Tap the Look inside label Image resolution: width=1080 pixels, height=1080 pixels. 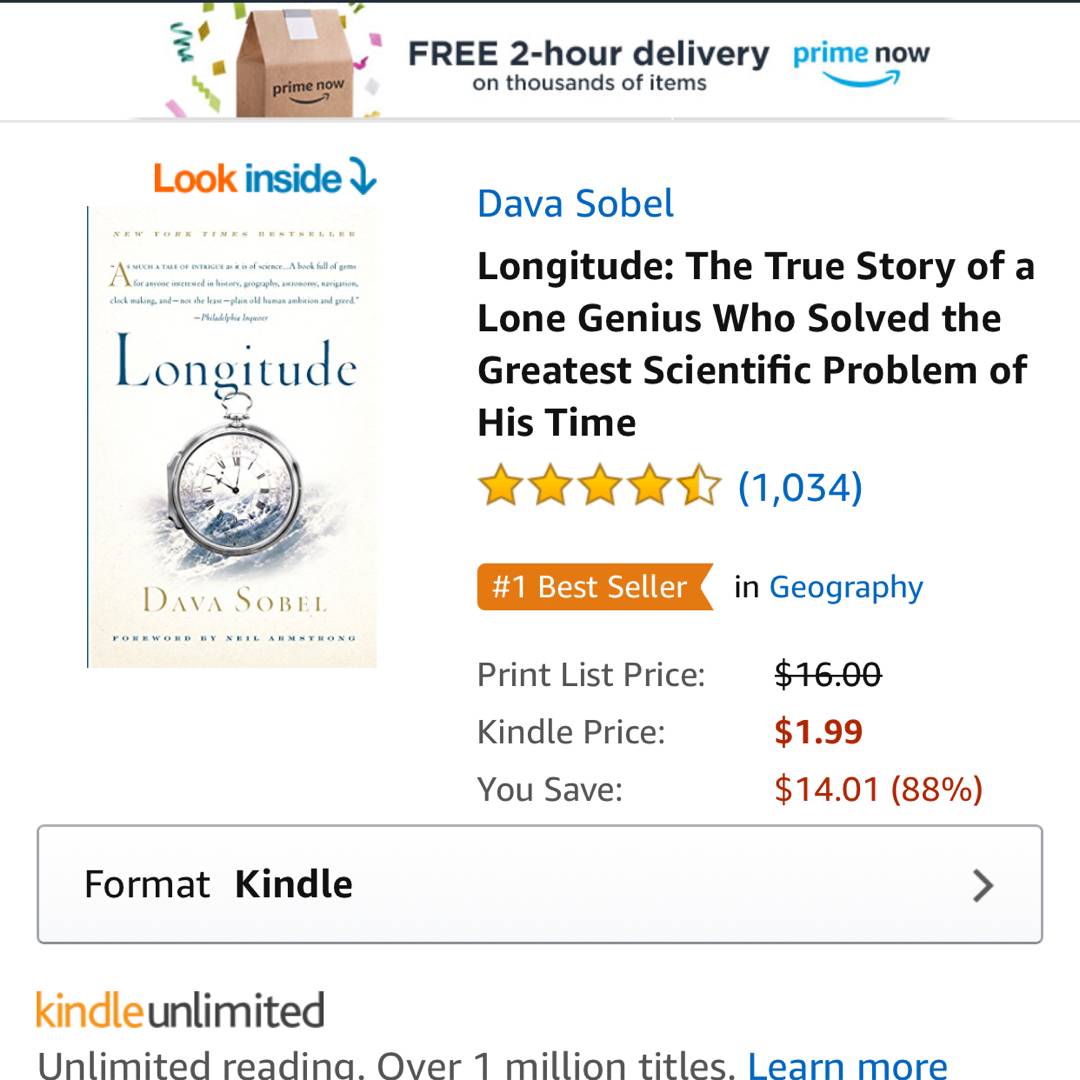[x=247, y=178]
